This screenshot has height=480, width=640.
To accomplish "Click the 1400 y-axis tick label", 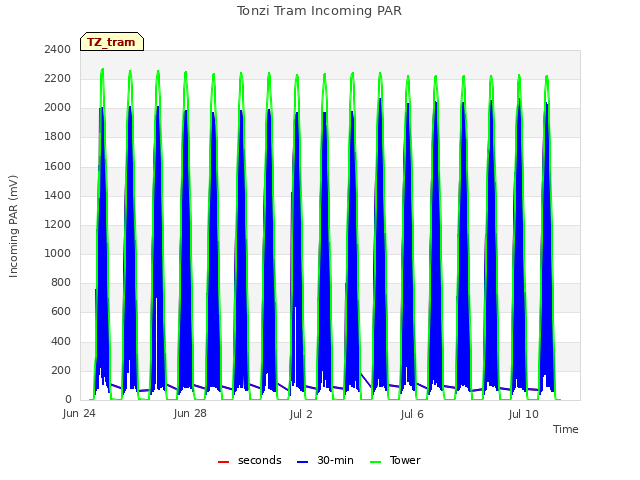I will 58,196.
